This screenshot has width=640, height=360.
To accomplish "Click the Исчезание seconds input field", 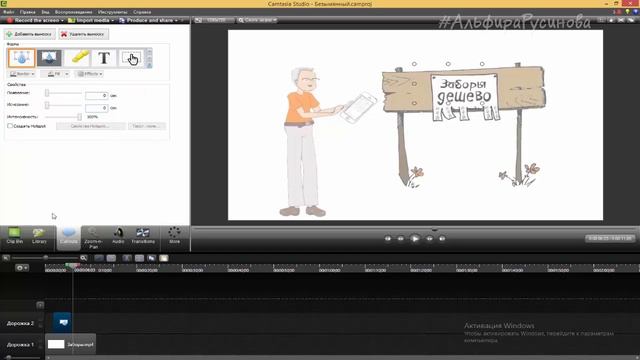I will [96, 108].
